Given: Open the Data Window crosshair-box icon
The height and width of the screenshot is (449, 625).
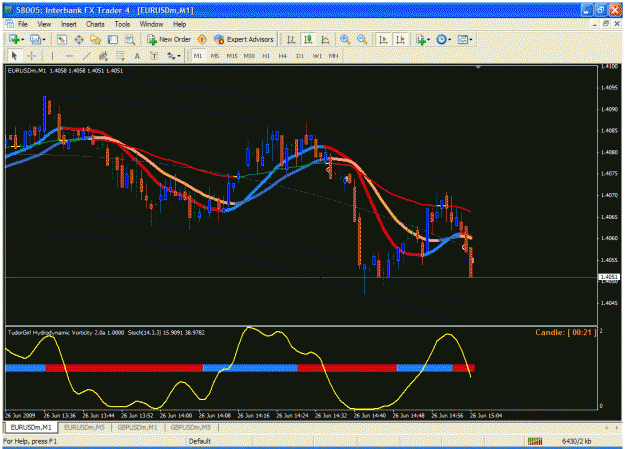Looking at the screenshot, I should coord(79,39).
